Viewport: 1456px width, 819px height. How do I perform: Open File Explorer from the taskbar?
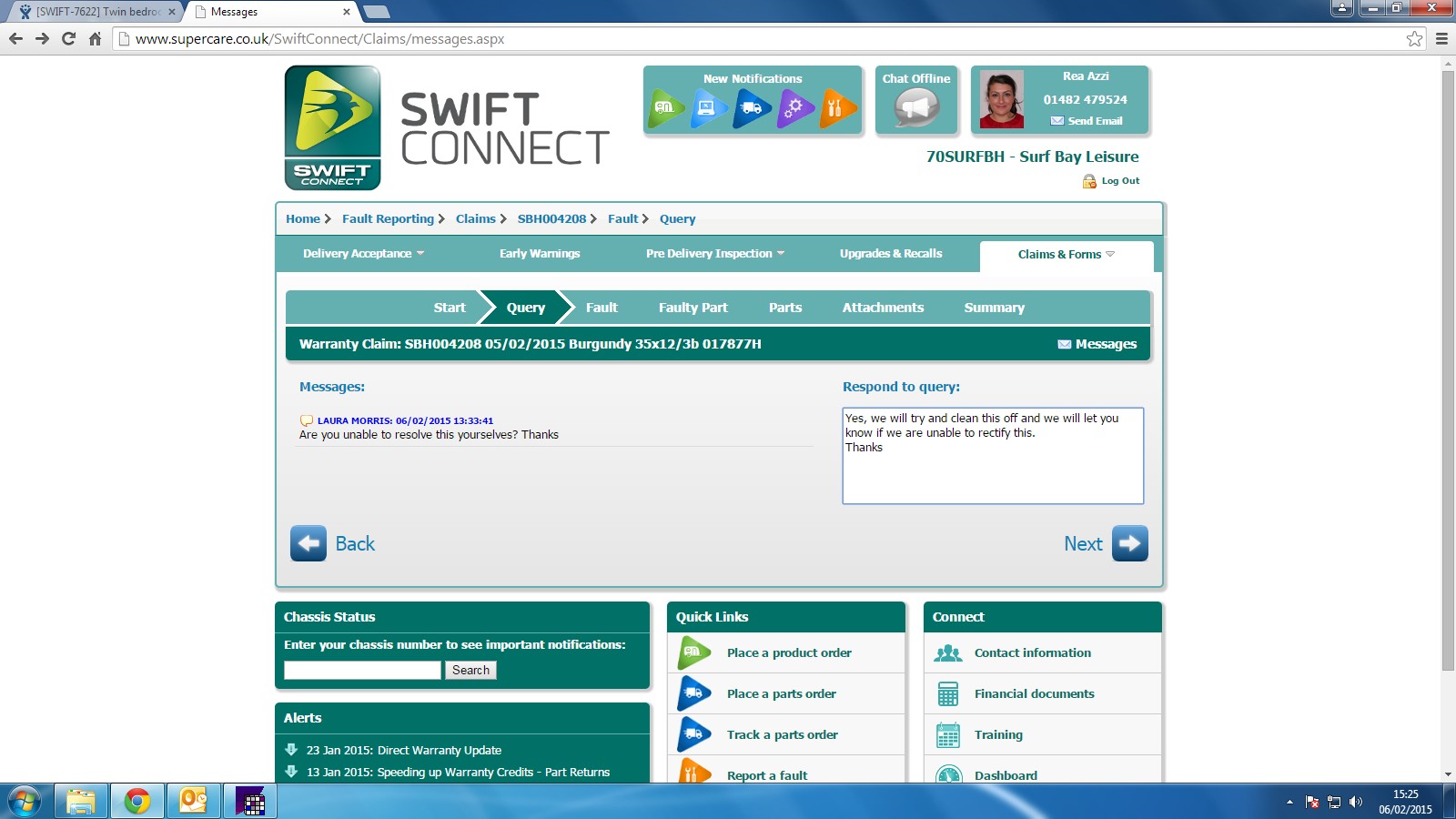click(81, 802)
